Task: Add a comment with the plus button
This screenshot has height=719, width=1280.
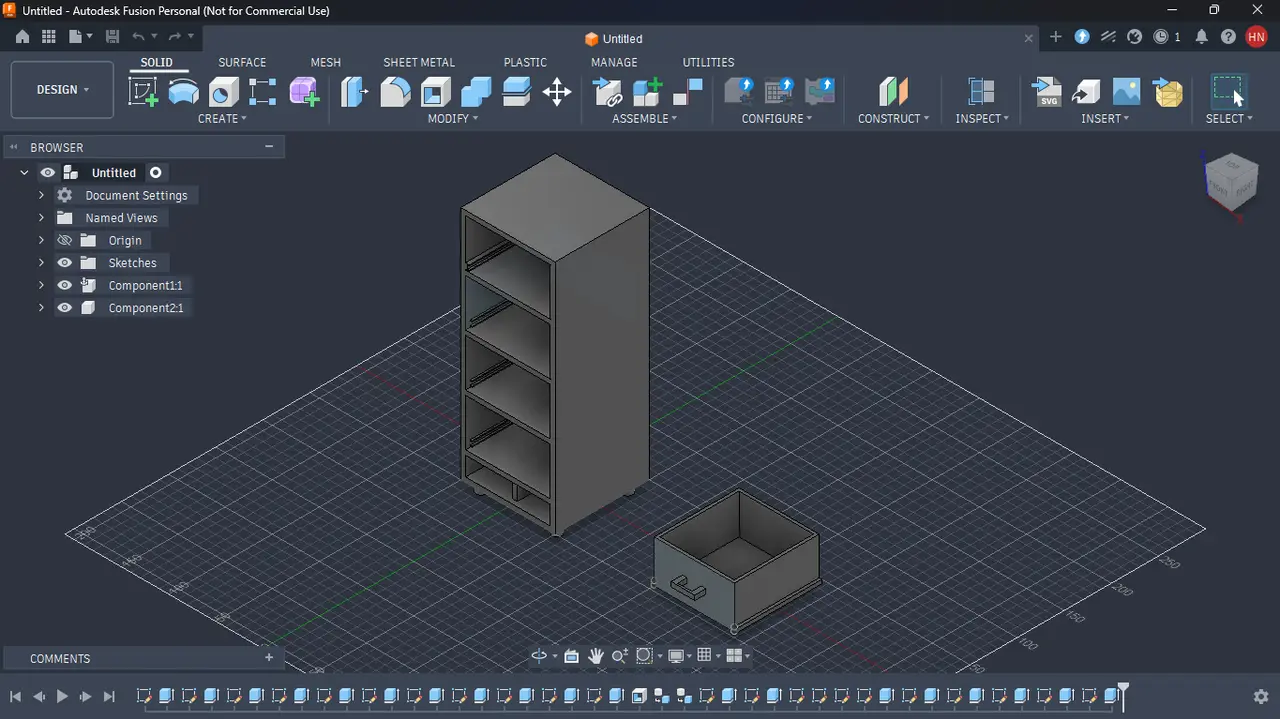Action: [x=268, y=658]
